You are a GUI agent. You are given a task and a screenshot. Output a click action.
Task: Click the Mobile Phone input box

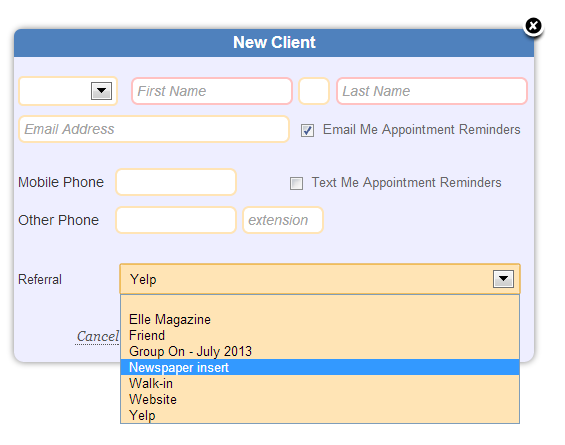click(x=176, y=182)
